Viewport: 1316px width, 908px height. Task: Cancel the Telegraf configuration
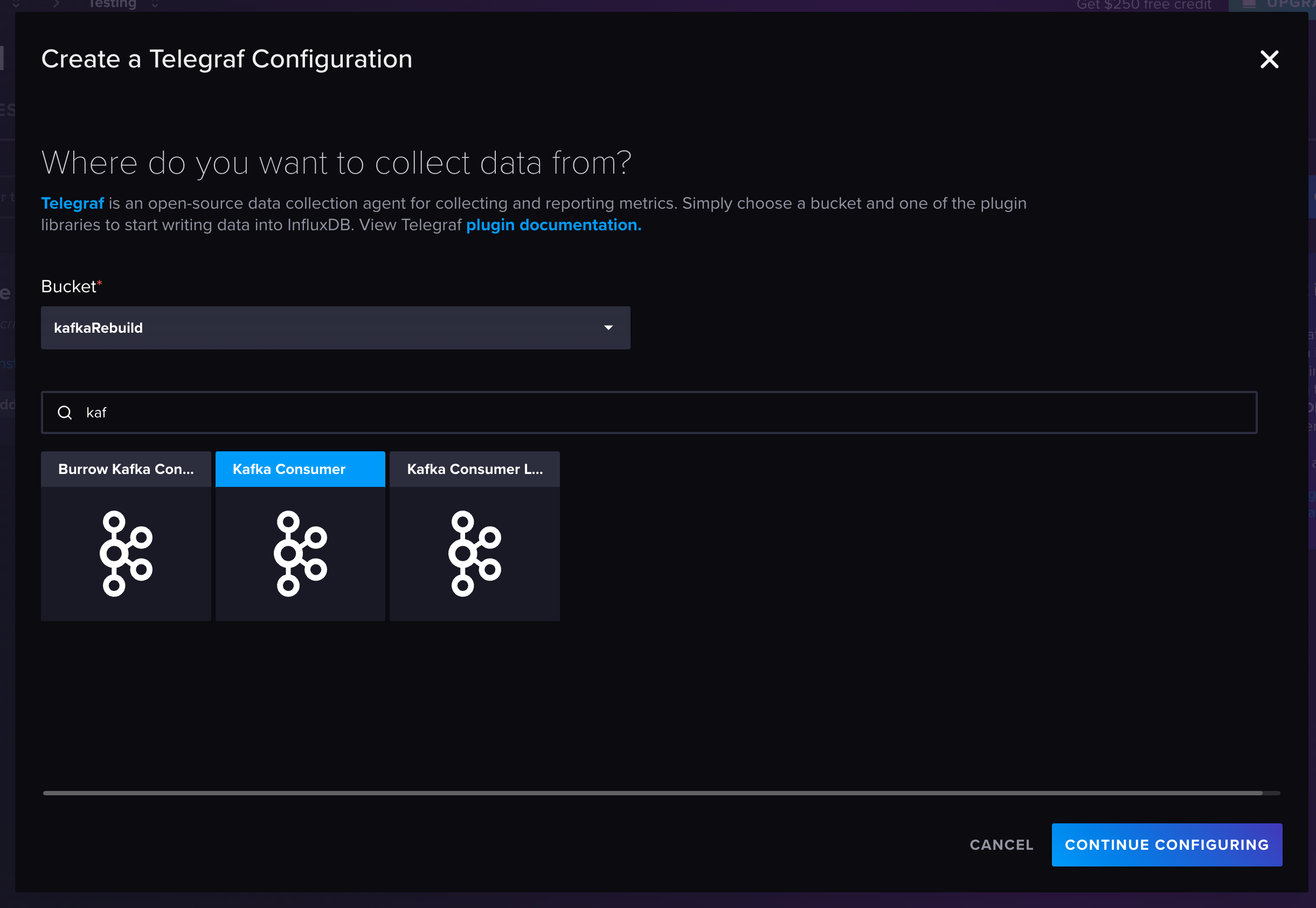click(1002, 845)
